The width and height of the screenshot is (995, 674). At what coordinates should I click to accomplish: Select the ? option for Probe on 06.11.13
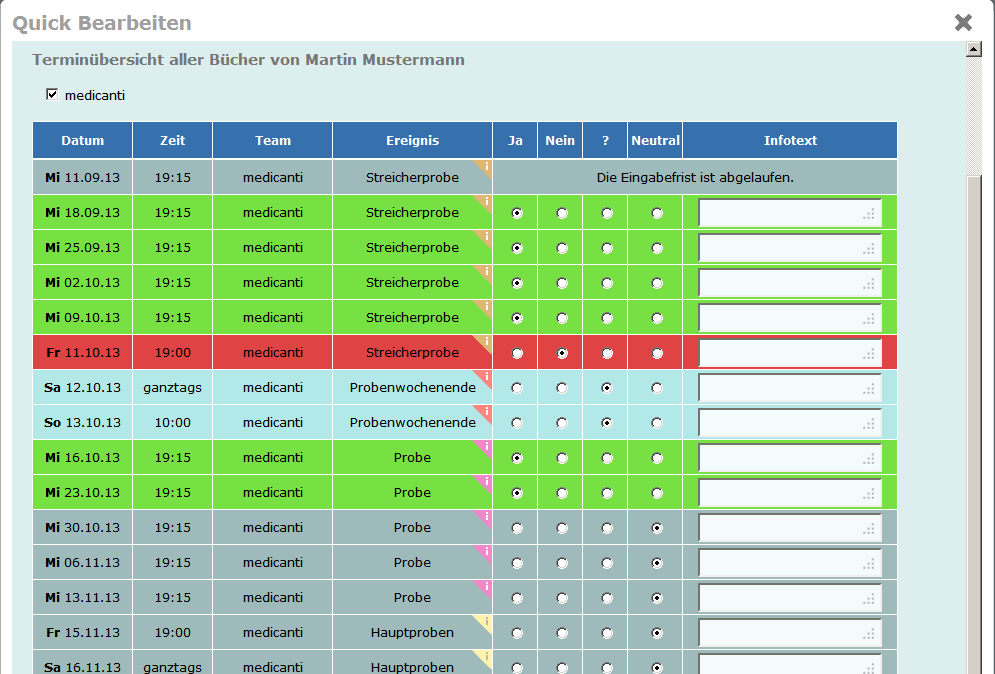coord(605,562)
